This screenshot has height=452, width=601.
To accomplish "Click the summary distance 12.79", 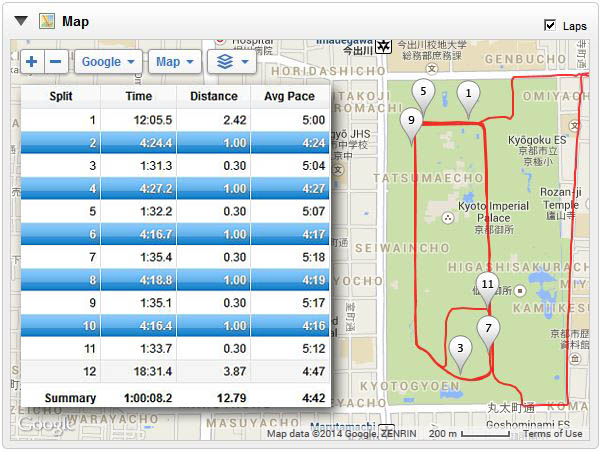I will 232,398.
